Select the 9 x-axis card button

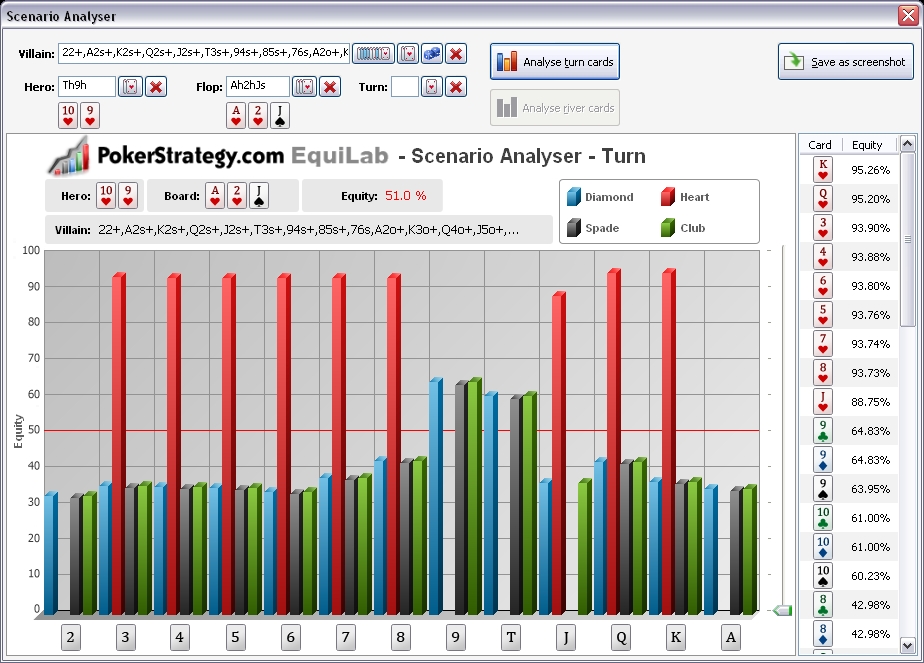coord(455,639)
